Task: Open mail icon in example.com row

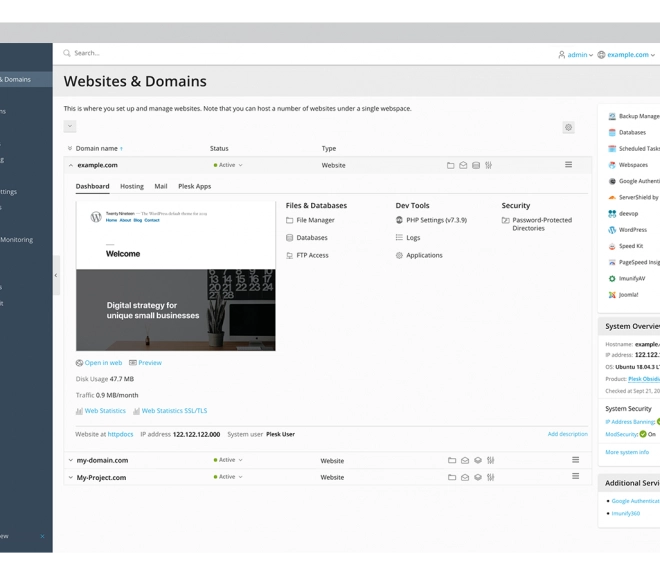Action: pos(463,165)
